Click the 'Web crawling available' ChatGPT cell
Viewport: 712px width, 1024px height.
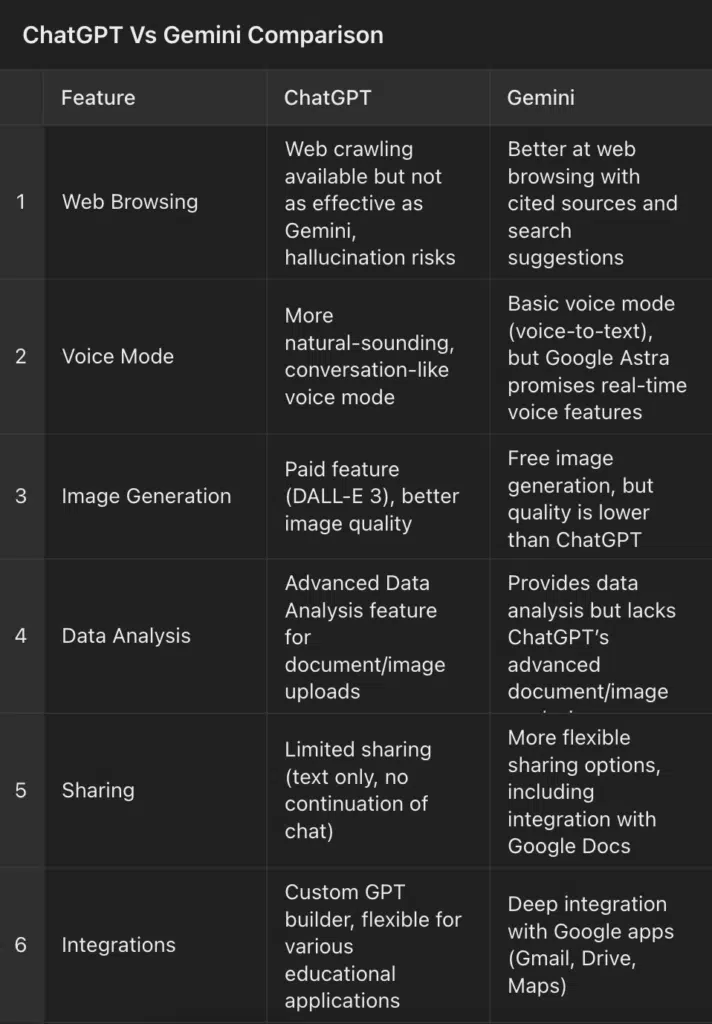tap(370, 203)
